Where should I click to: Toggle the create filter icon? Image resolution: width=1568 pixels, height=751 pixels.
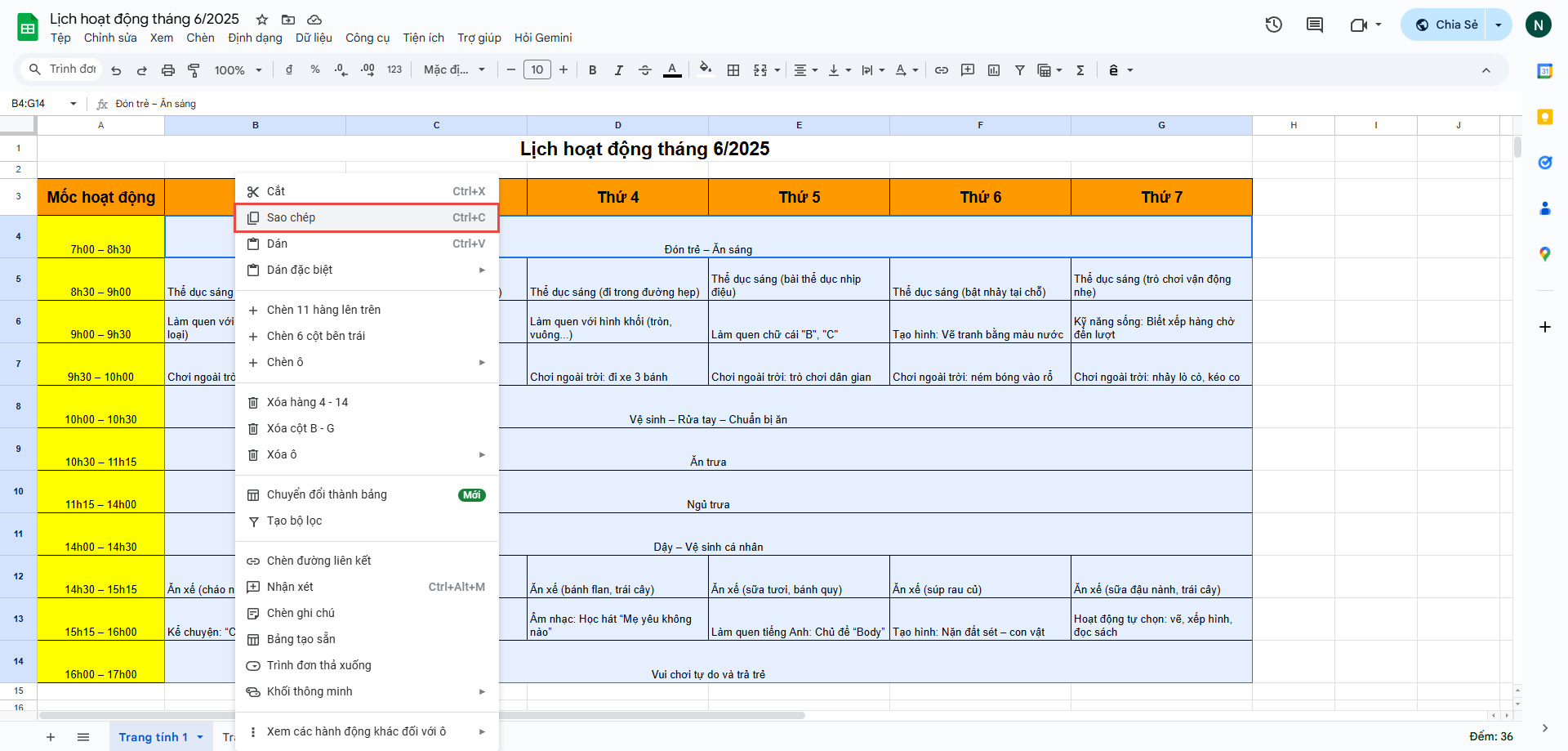pos(1019,70)
